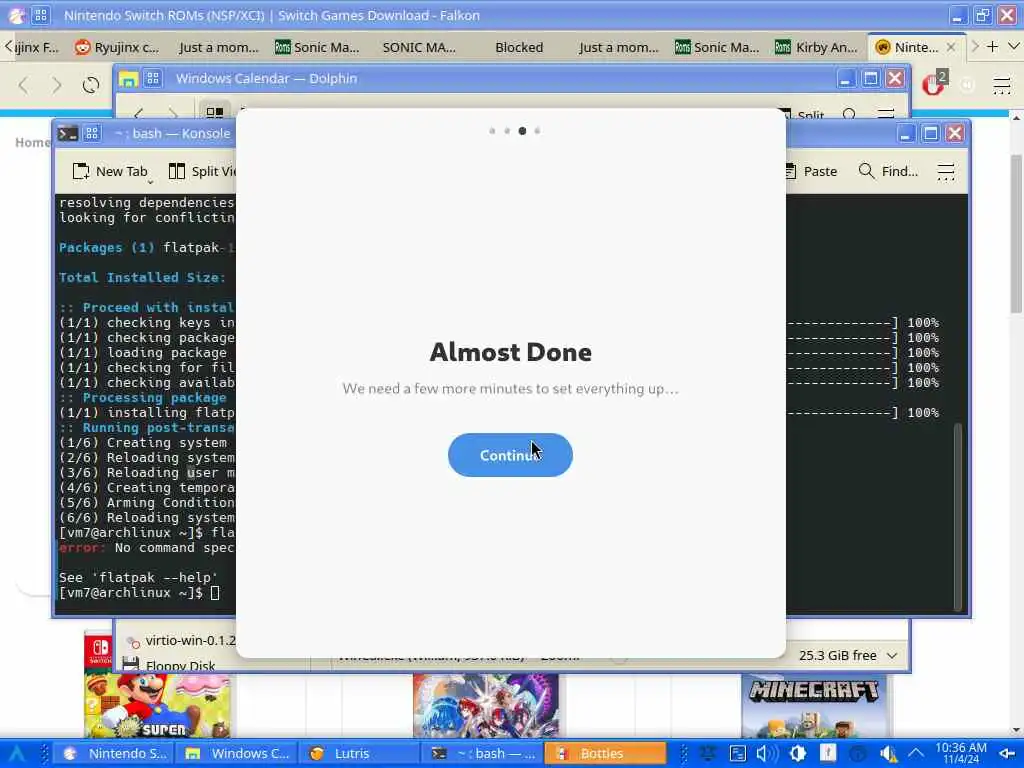Click the Konsole terminal window-menu icon
1024x768 pixels.
tap(68, 133)
